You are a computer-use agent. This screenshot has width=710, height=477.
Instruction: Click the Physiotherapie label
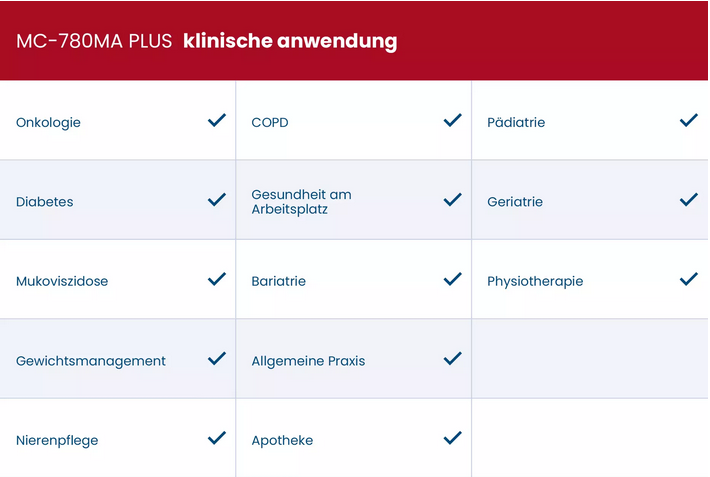tap(535, 281)
